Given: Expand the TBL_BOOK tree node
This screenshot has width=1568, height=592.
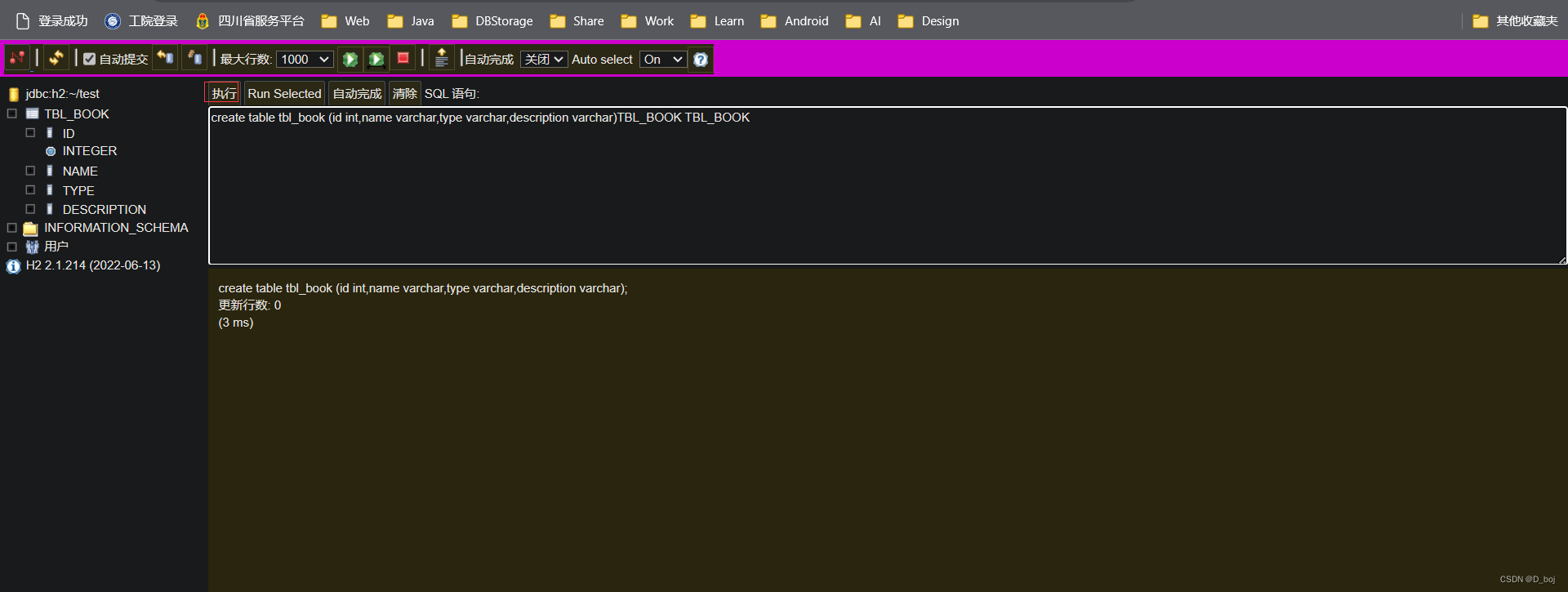Looking at the screenshot, I should coord(11,114).
